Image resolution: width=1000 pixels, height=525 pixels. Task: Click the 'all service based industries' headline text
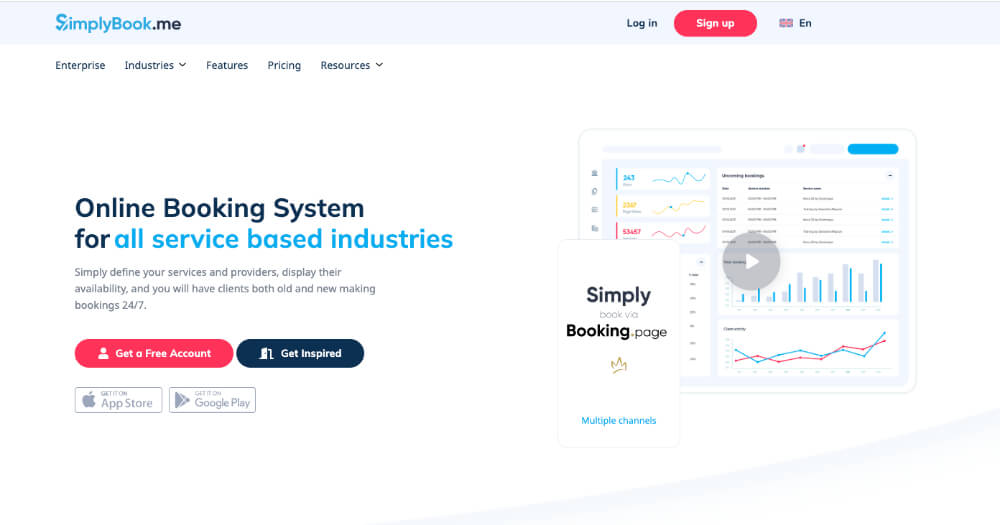(283, 239)
